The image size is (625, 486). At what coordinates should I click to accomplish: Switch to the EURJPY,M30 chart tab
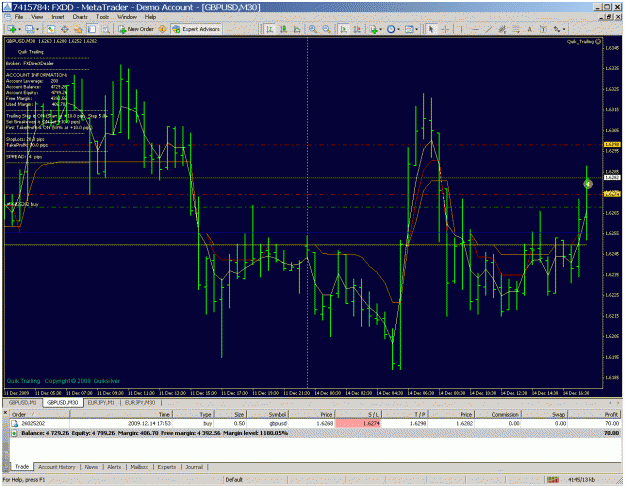click(140, 402)
